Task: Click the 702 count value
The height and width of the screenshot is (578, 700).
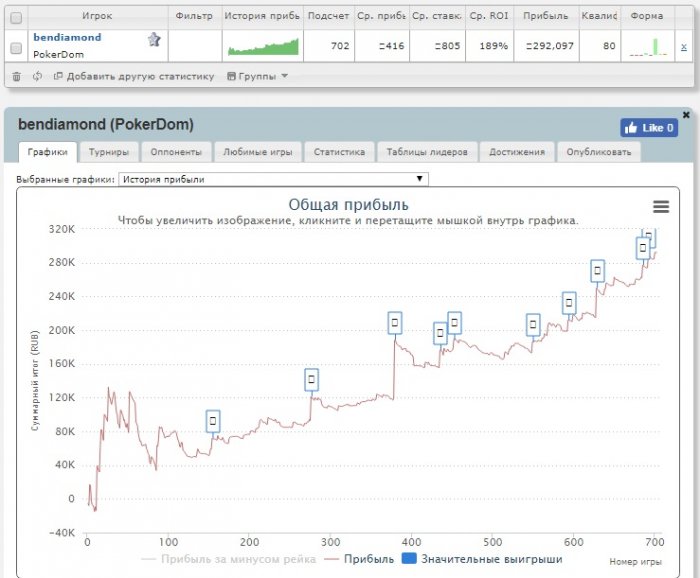Action: pyautogui.click(x=340, y=46)
